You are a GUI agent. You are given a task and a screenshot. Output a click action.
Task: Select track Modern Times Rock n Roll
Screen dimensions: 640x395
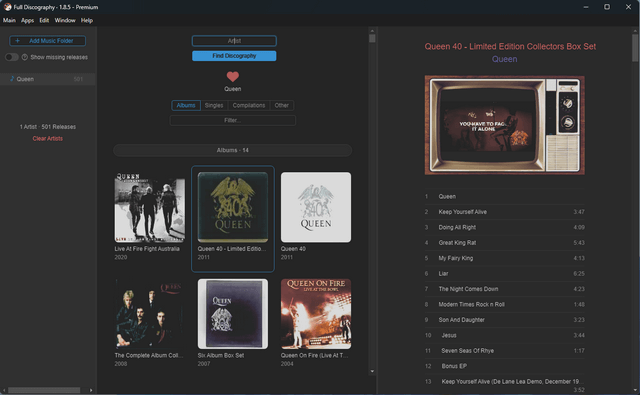504,304
